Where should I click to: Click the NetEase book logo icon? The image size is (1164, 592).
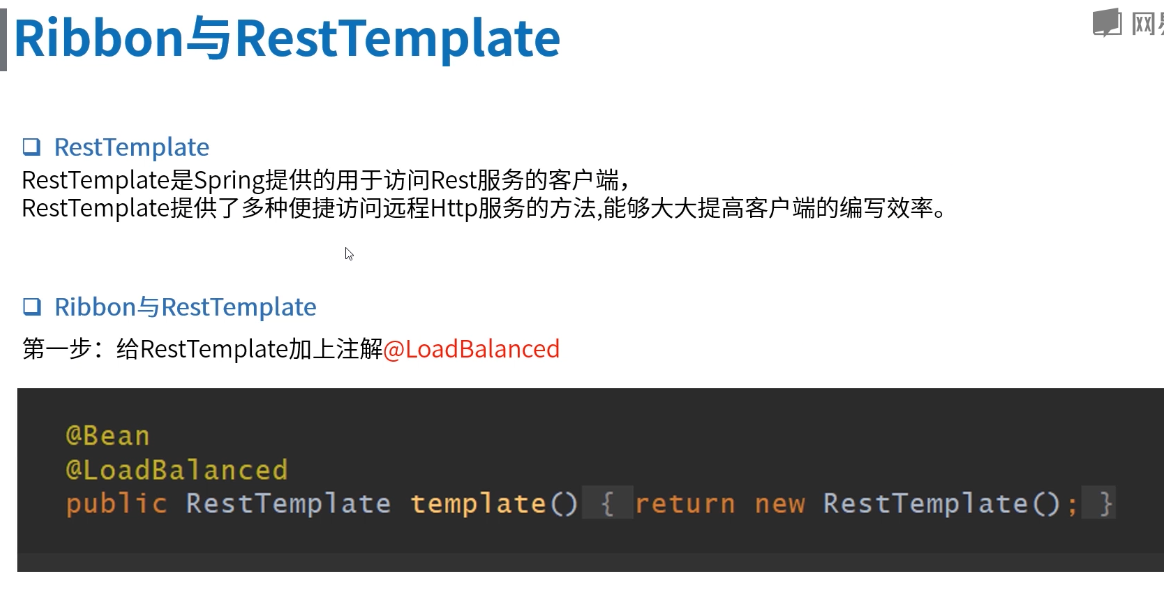coord(1107,22)
